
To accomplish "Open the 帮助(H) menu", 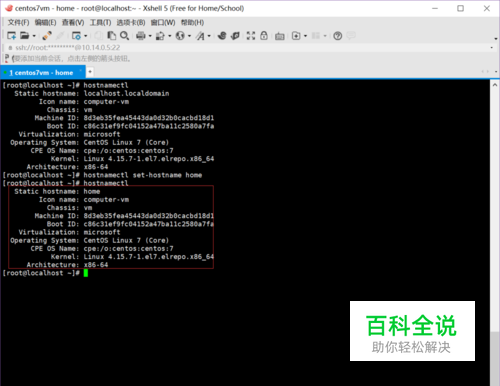I will pyautogui.click(x=192, y=22).
